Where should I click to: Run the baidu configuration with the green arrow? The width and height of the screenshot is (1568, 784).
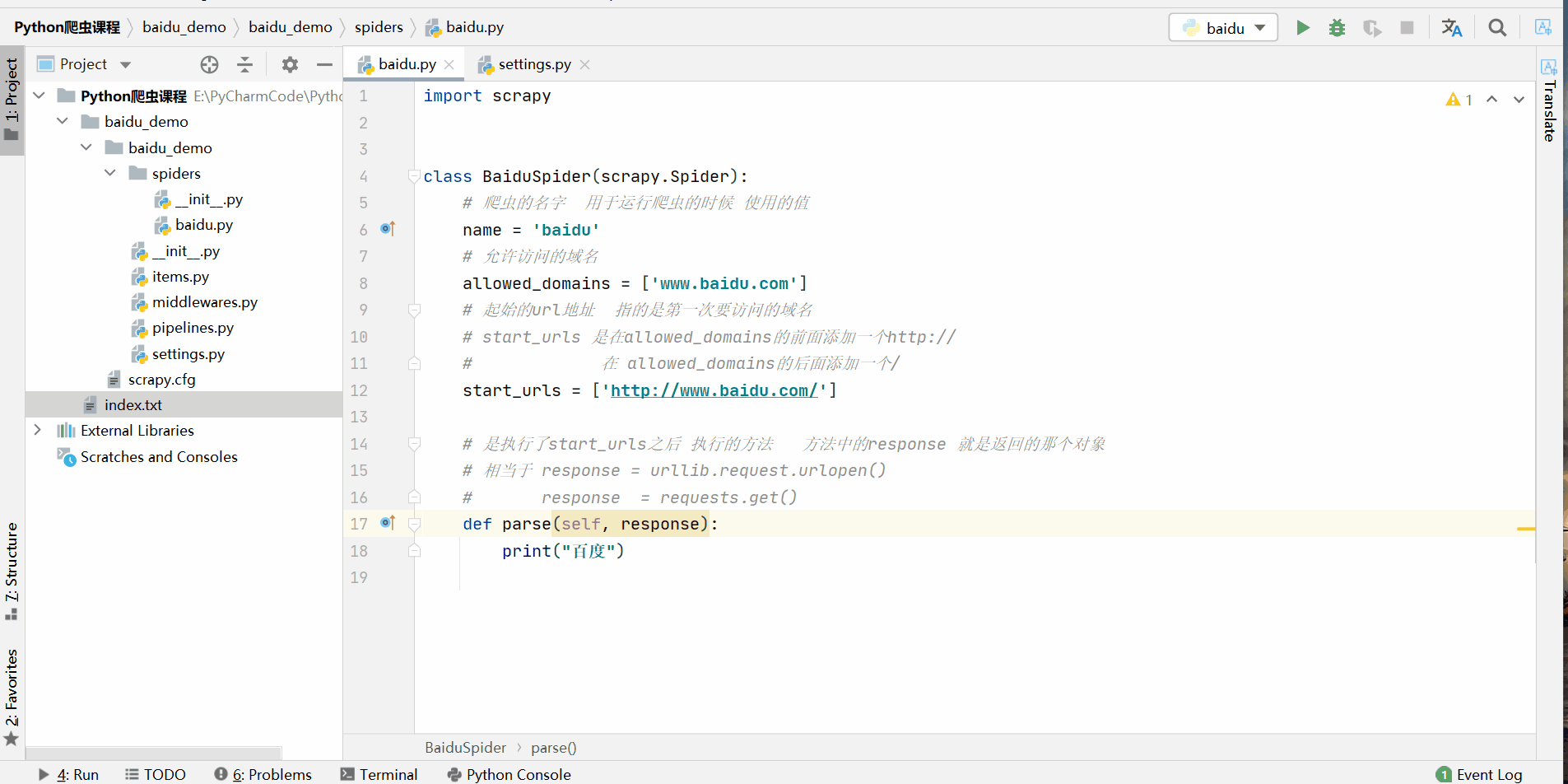1303,27
